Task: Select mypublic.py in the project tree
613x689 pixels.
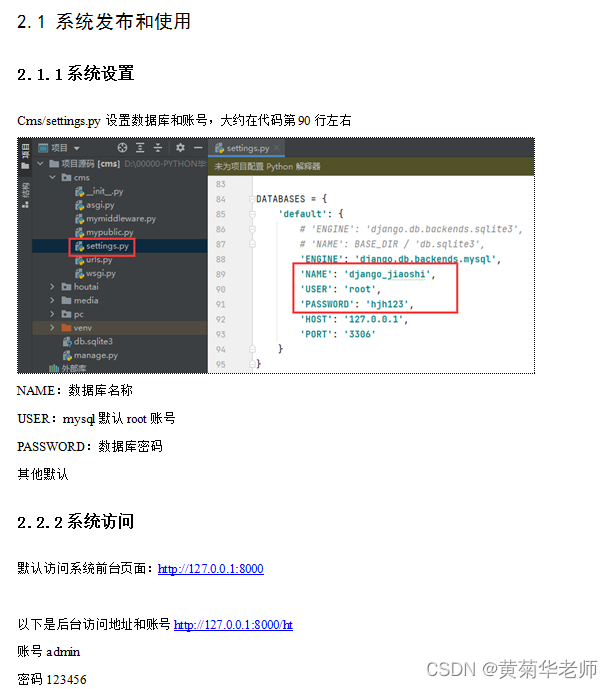Action: click(109, 232)
